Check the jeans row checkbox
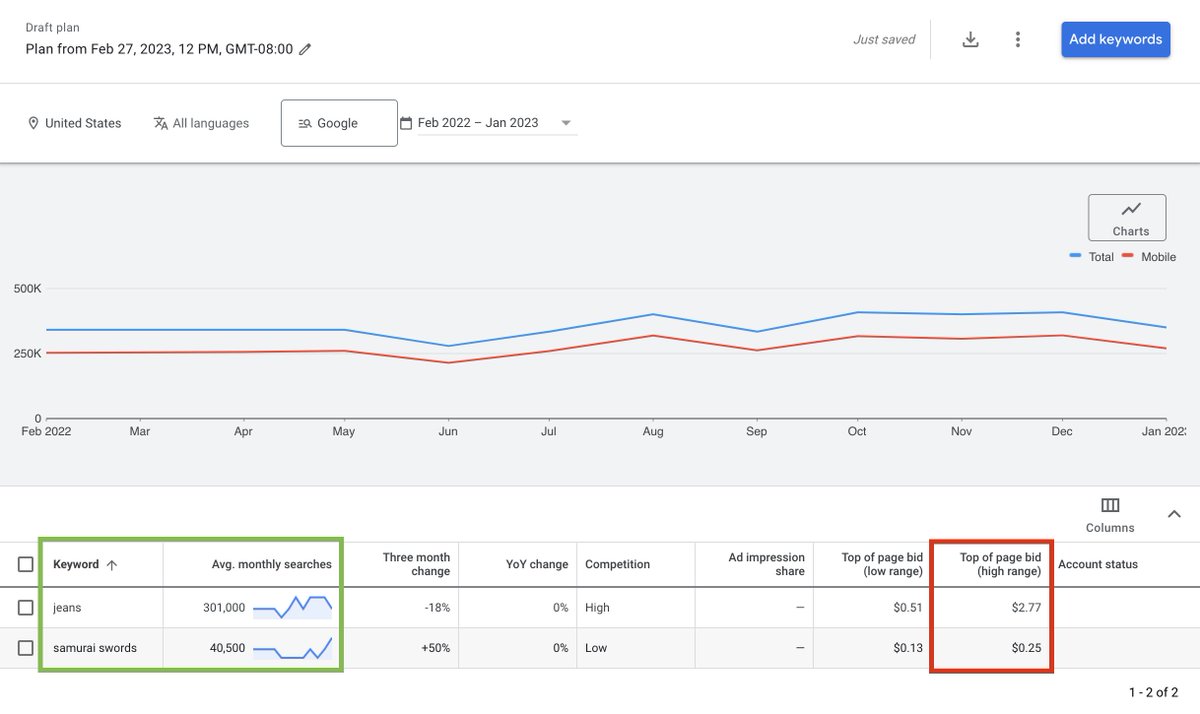 tap(26, 607)
